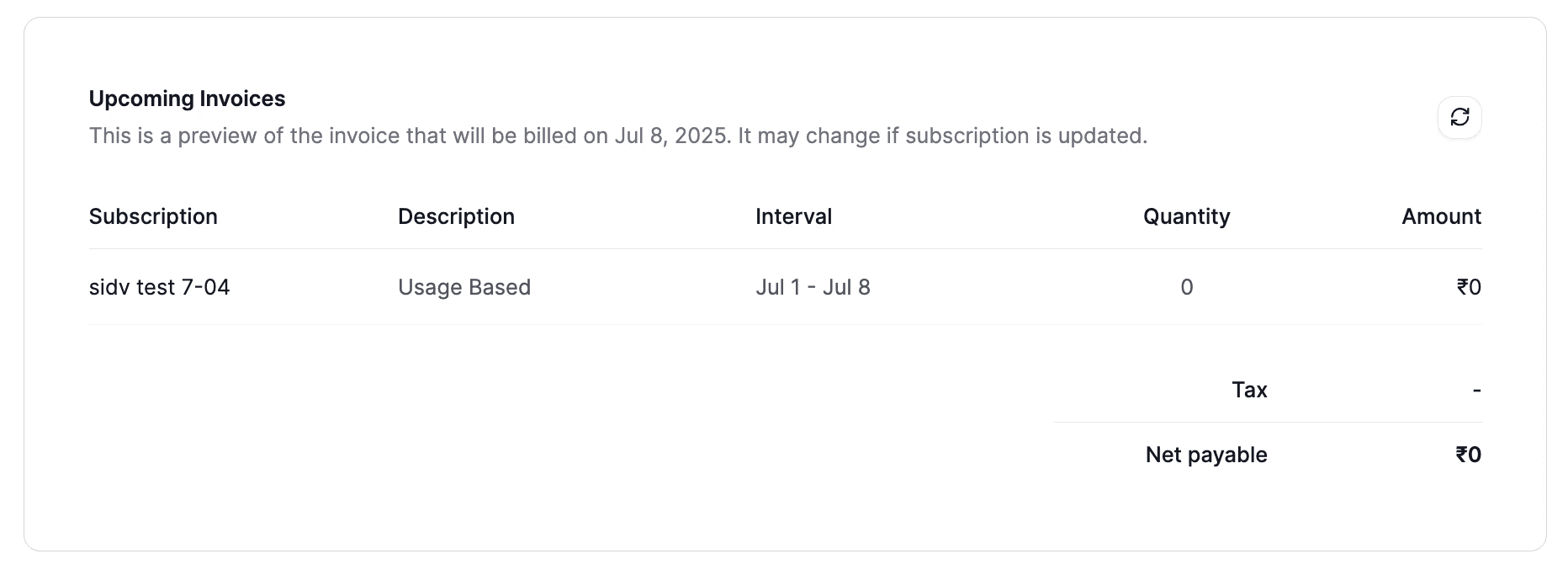
Task: Click the Tax label
Action: 1249,390
